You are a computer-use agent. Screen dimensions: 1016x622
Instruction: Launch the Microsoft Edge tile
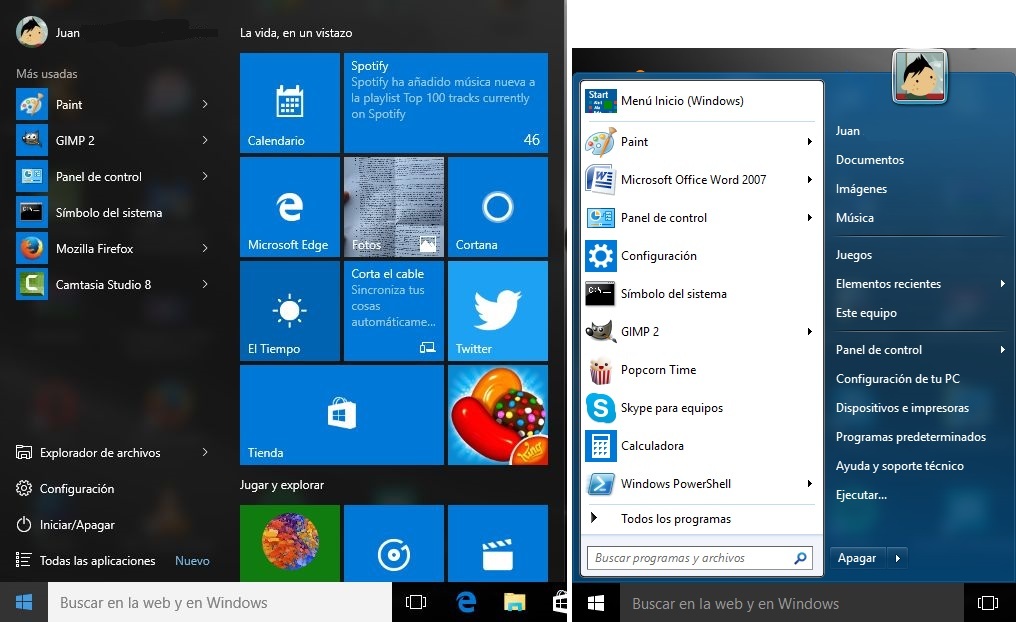click(x=290, y=207)
